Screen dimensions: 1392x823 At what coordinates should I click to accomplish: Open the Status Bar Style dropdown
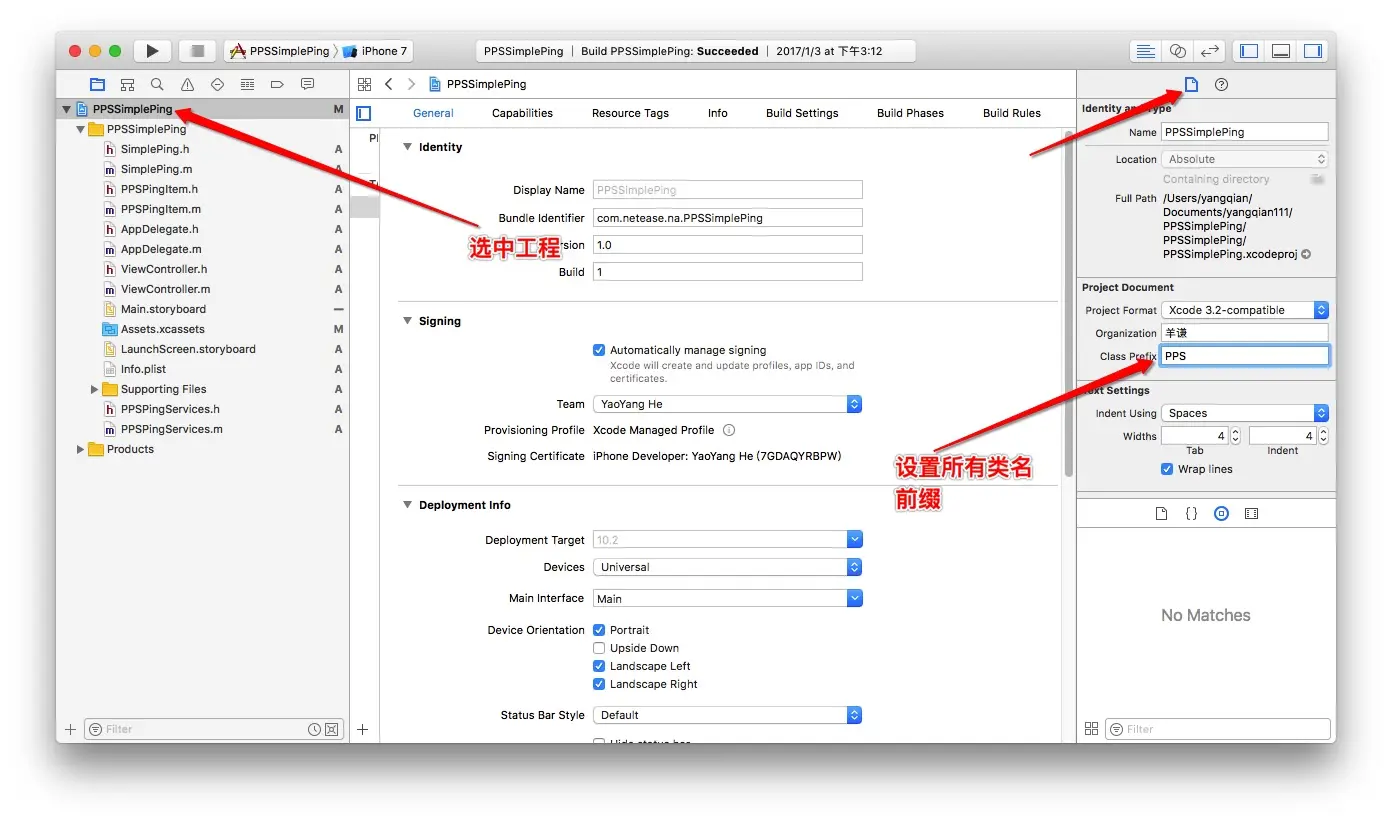(x=727, y=715)
